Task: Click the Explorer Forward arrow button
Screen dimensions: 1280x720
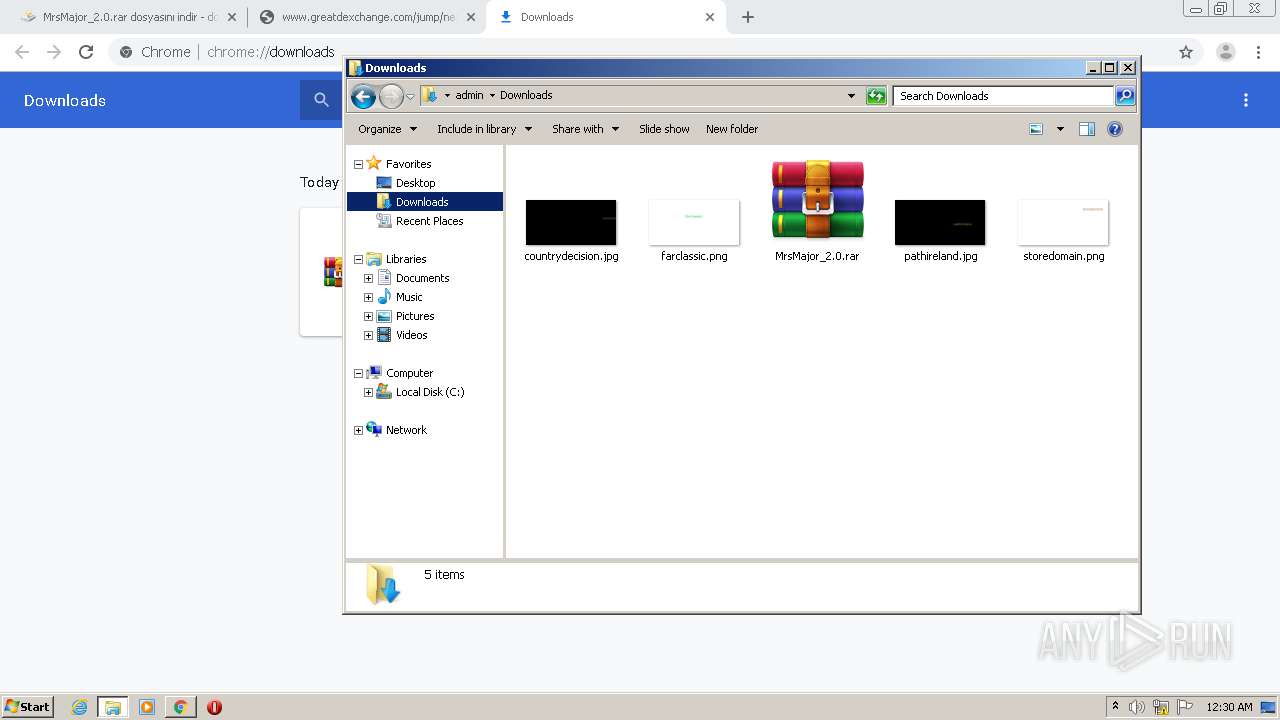Action: [x=391, y=96]
